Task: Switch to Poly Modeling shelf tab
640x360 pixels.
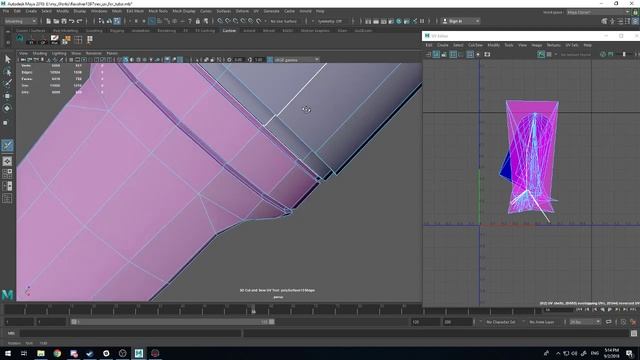Action: click(65, 31)
